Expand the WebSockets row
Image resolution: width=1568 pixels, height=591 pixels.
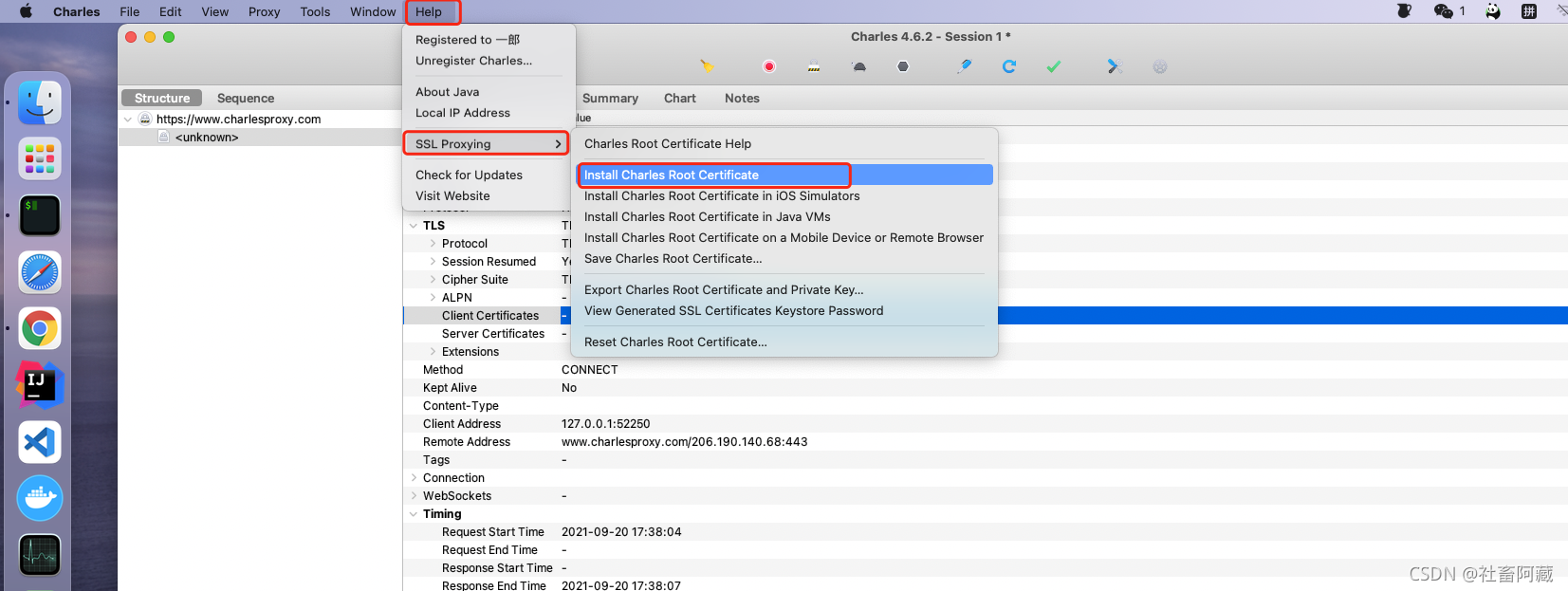(x=414, y=496)
